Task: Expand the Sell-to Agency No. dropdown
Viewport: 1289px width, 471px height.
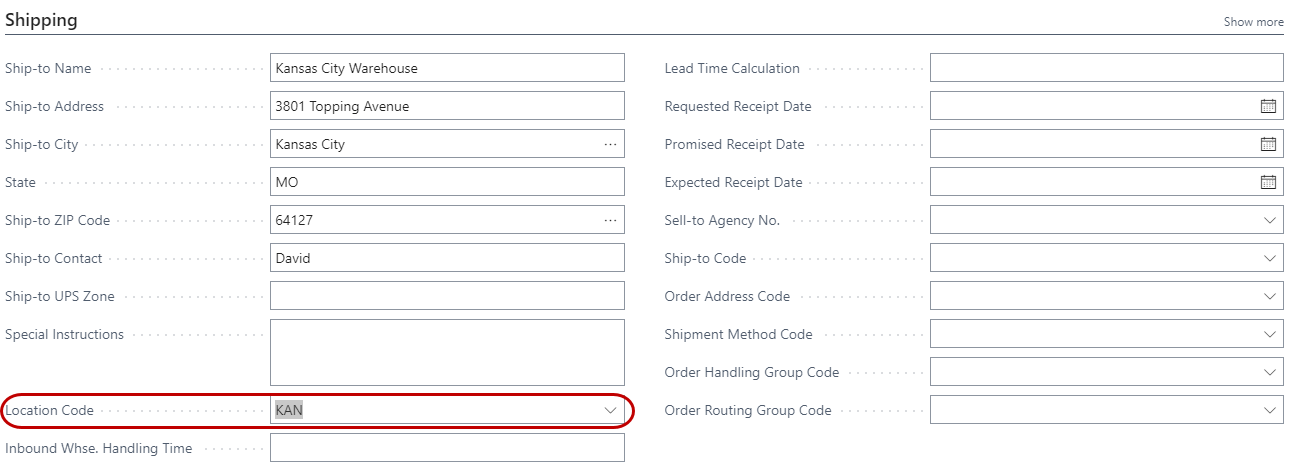Action: coord(1270,220)
